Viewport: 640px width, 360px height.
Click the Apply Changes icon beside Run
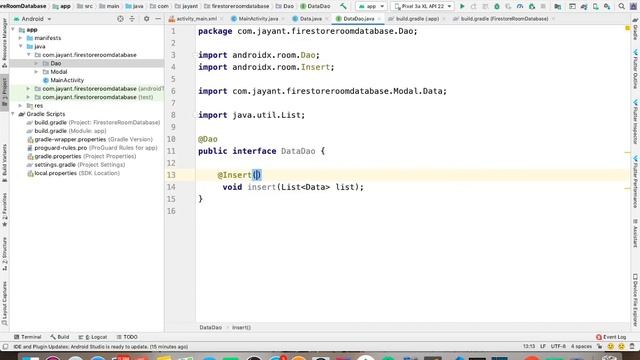tap(473, 6)
